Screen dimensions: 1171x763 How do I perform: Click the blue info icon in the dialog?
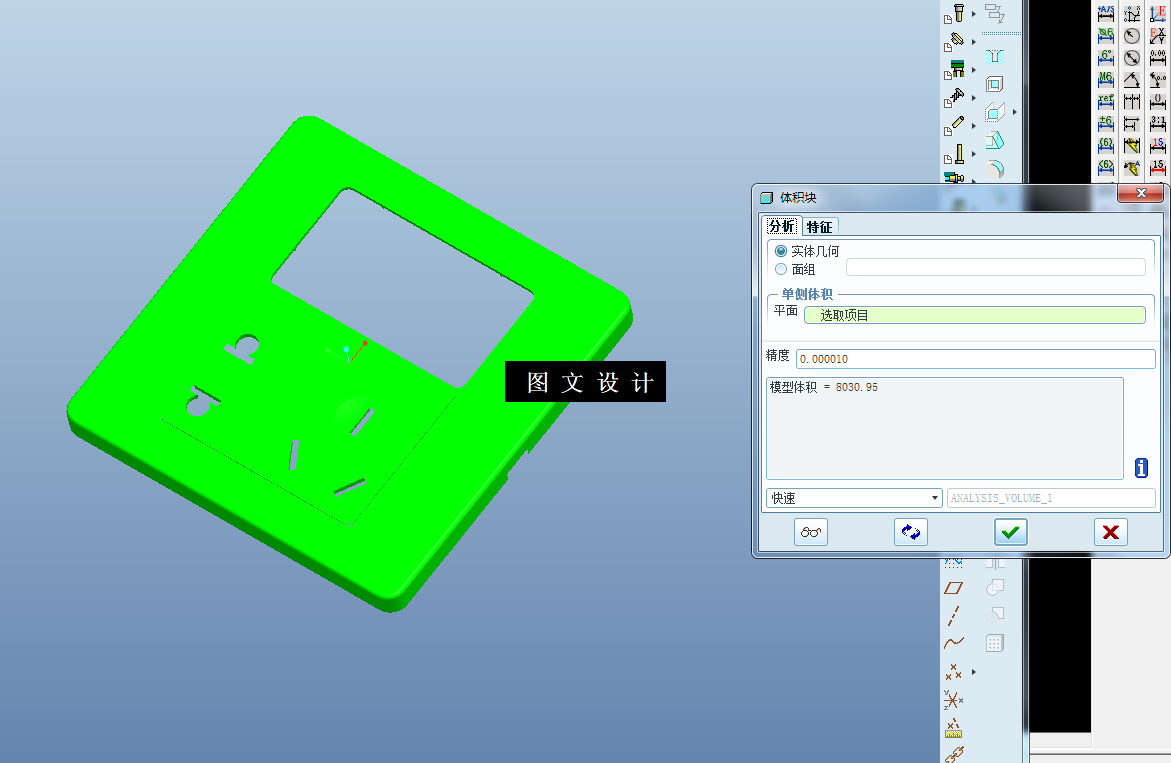tap(1141, 468)
